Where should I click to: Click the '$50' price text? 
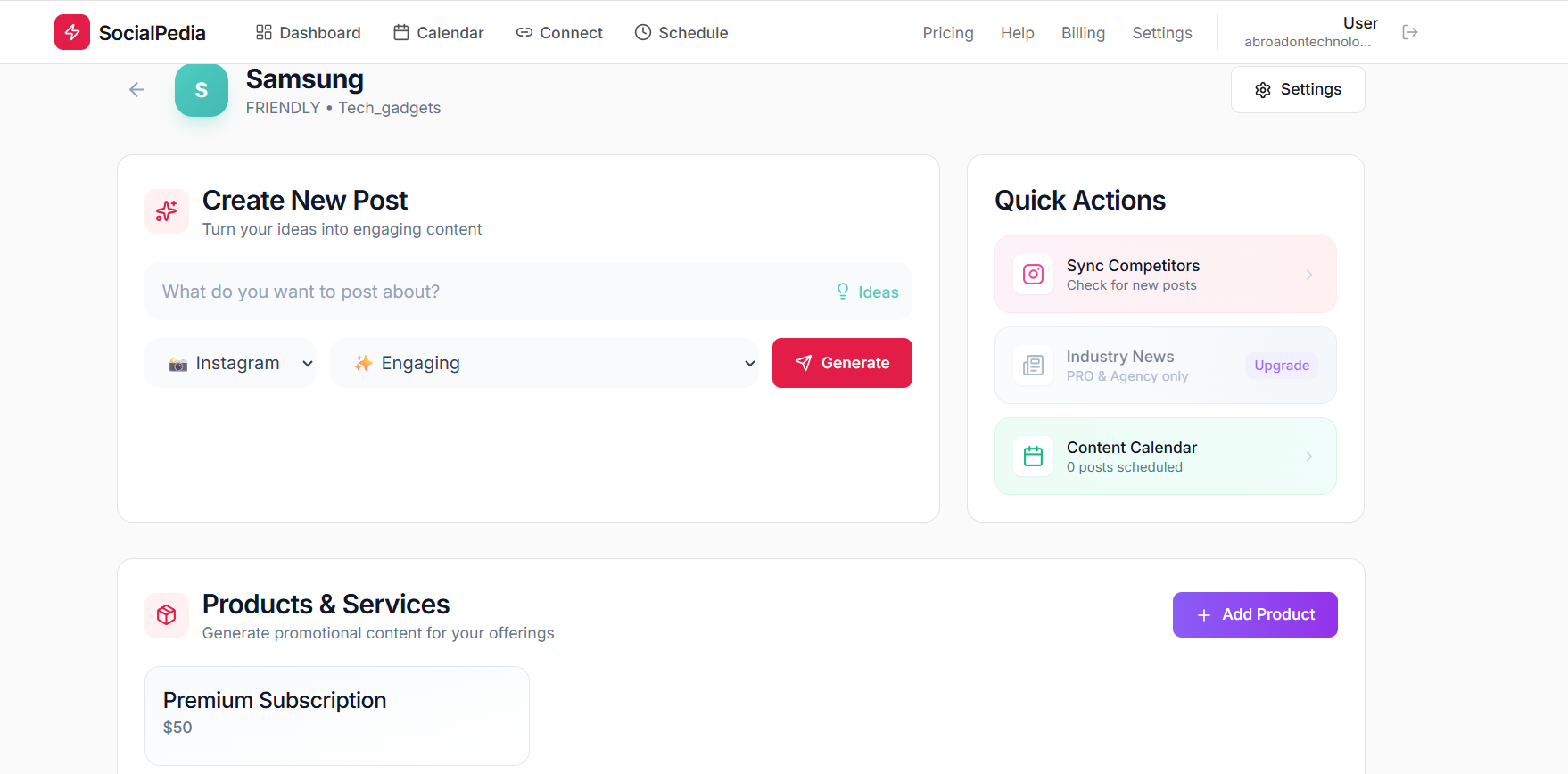(x=177, y=728)
